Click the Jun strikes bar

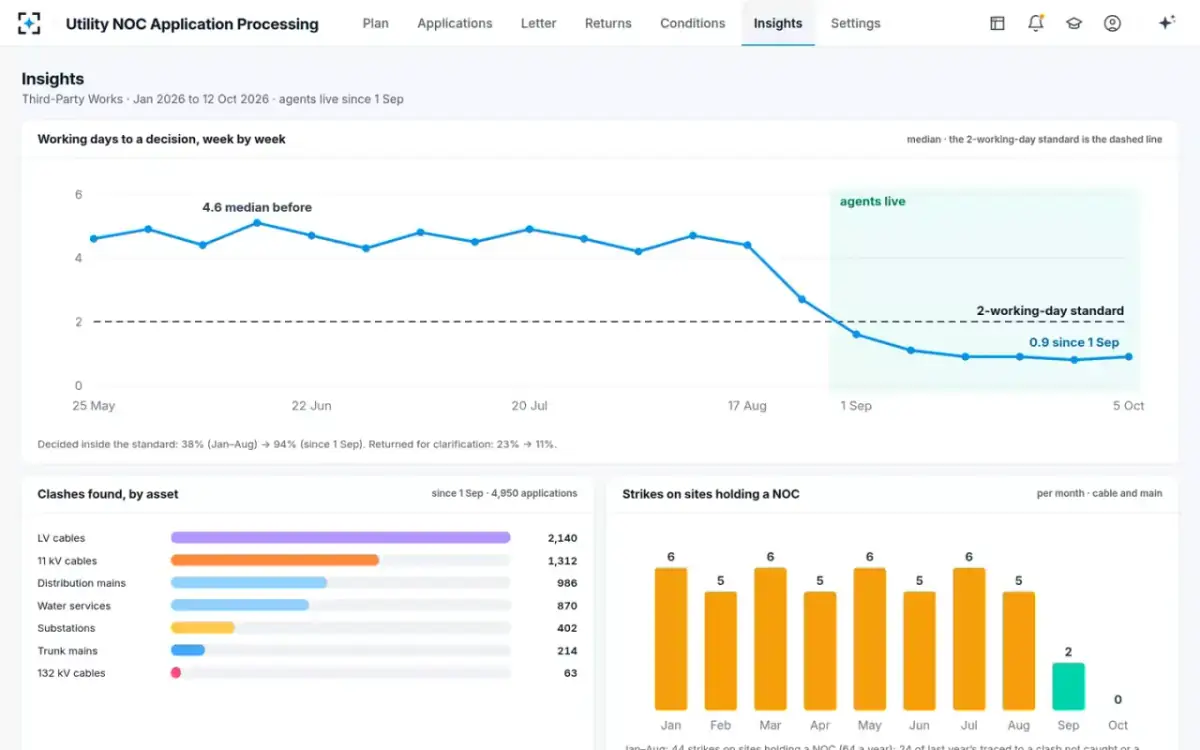(x=919, y=651)
